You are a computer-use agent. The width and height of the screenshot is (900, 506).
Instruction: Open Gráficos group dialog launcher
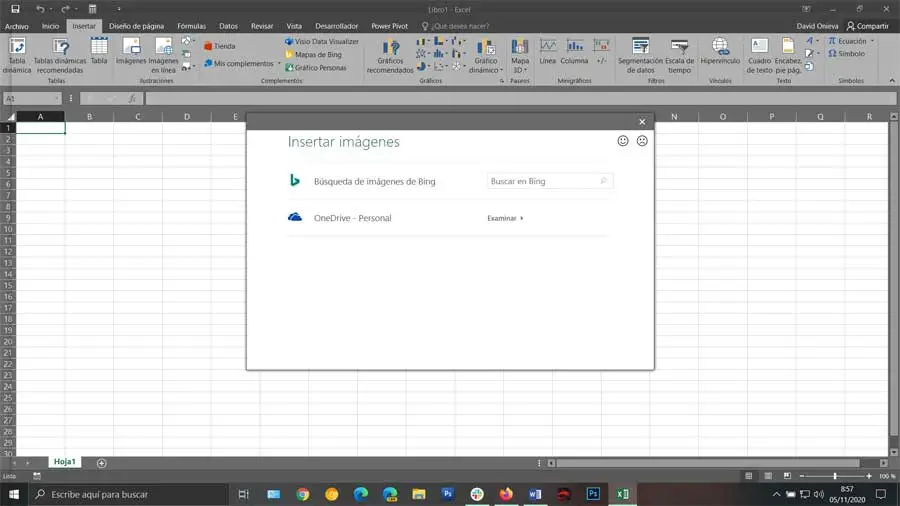pos(502,81)
